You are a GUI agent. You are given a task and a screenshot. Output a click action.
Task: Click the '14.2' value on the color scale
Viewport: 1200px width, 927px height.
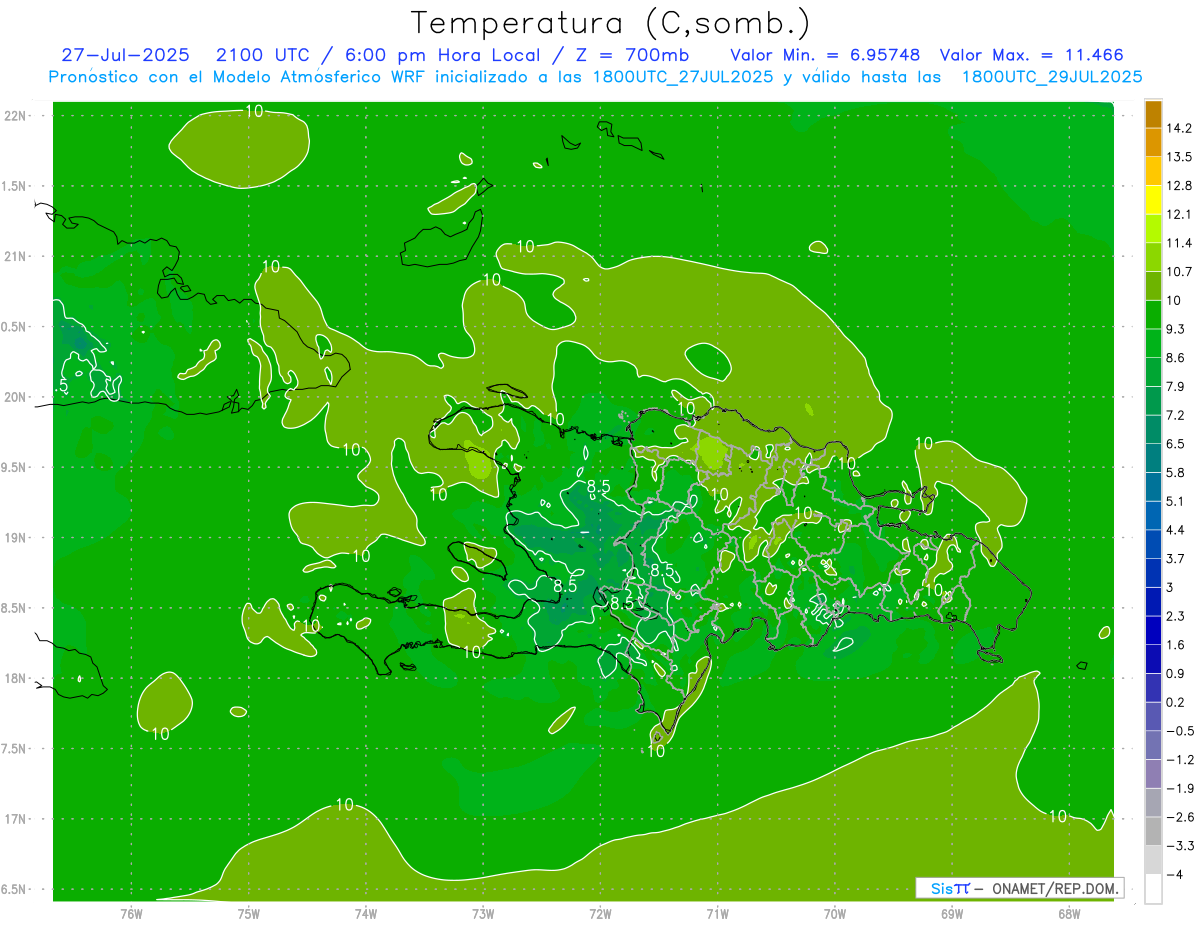[x=1178, y=128]
